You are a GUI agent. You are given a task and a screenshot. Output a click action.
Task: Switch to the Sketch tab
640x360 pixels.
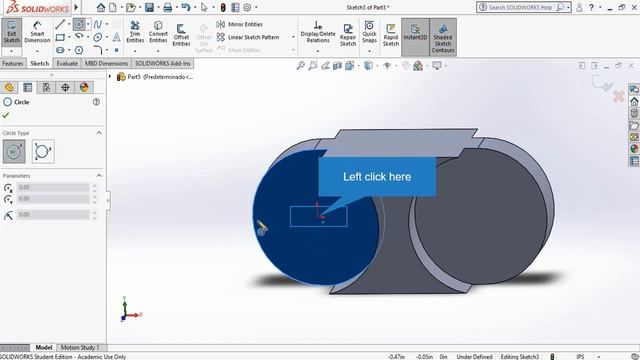pos(40,63)
